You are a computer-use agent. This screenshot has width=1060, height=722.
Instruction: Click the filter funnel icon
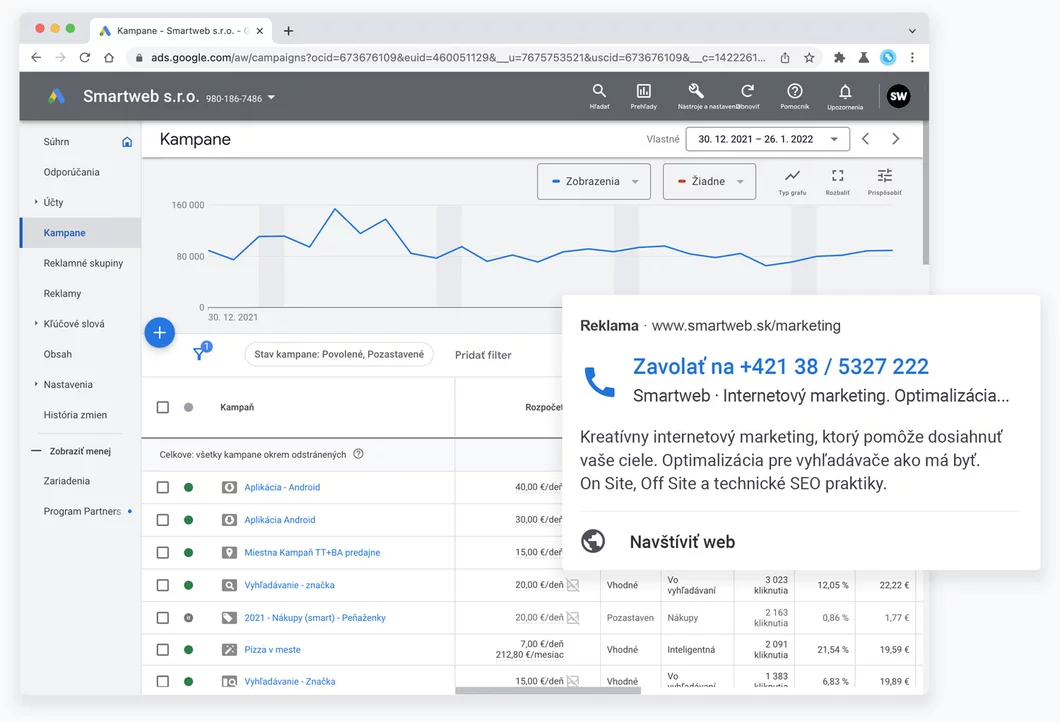(199, 354)
